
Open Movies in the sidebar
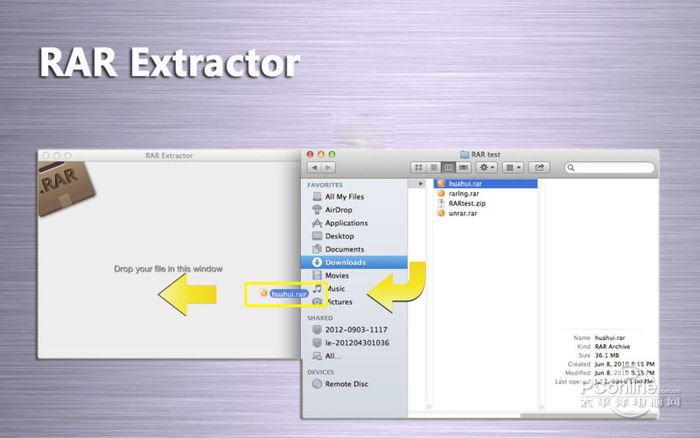pyautogui.click(x=337, y=275)
